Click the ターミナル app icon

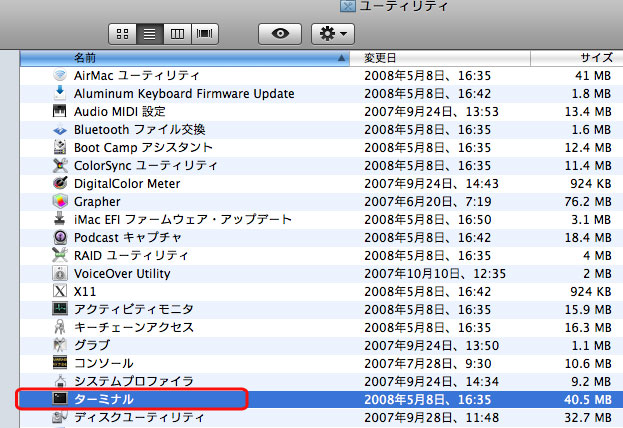tap(60, 399)
